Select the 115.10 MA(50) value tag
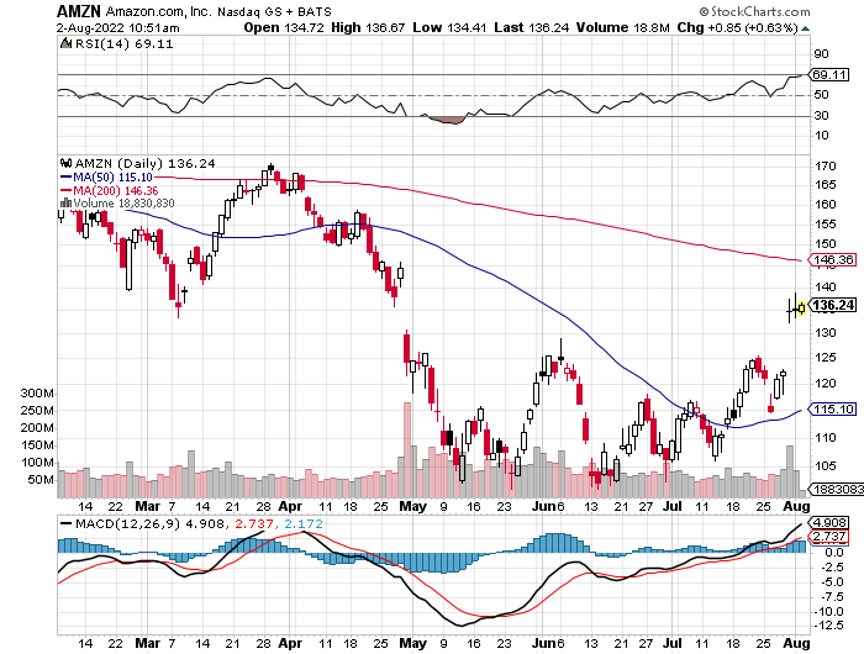Screen dimensions: 864x654 [x=832, y=409]
